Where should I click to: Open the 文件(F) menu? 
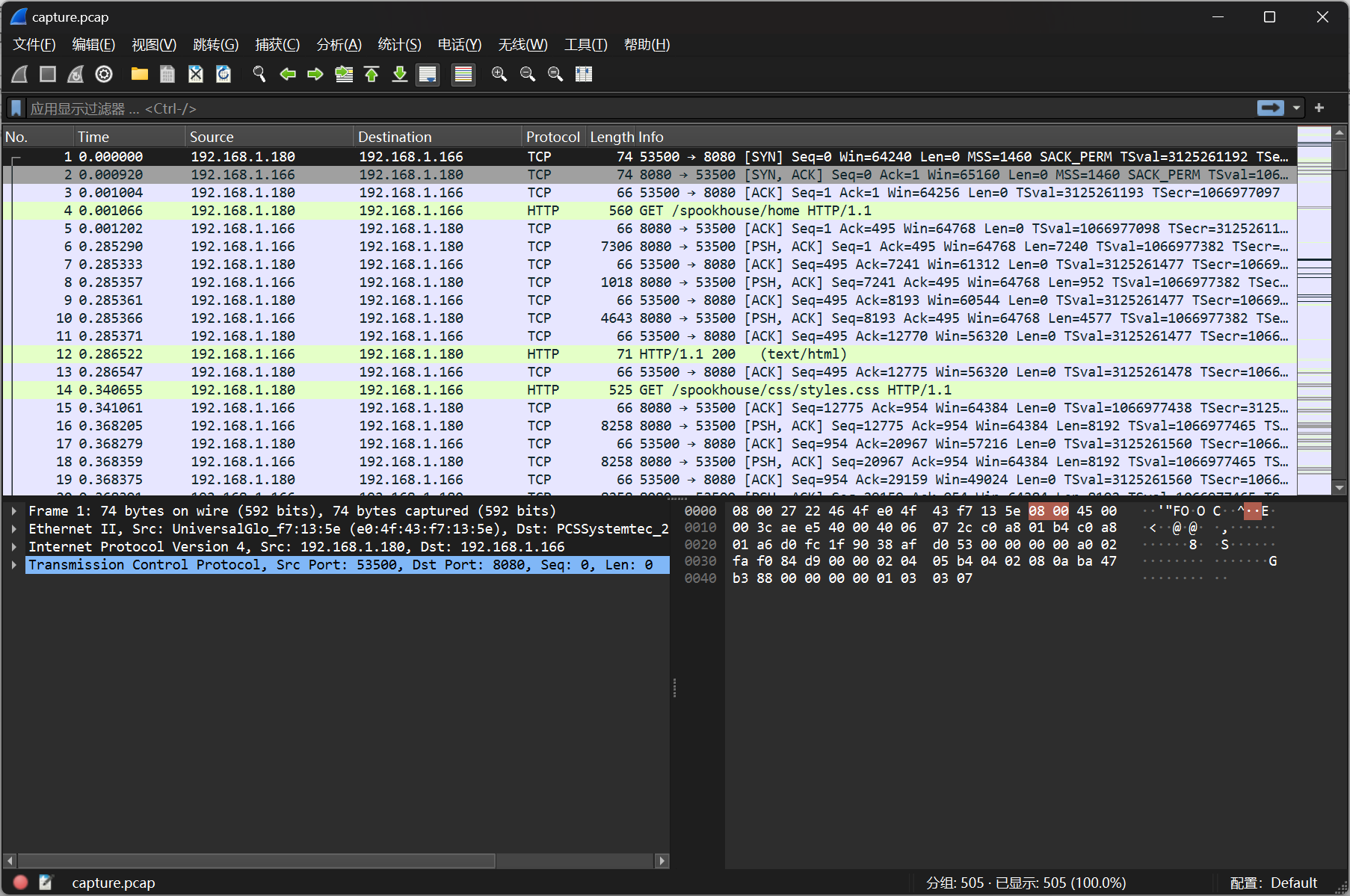(34, 45)
